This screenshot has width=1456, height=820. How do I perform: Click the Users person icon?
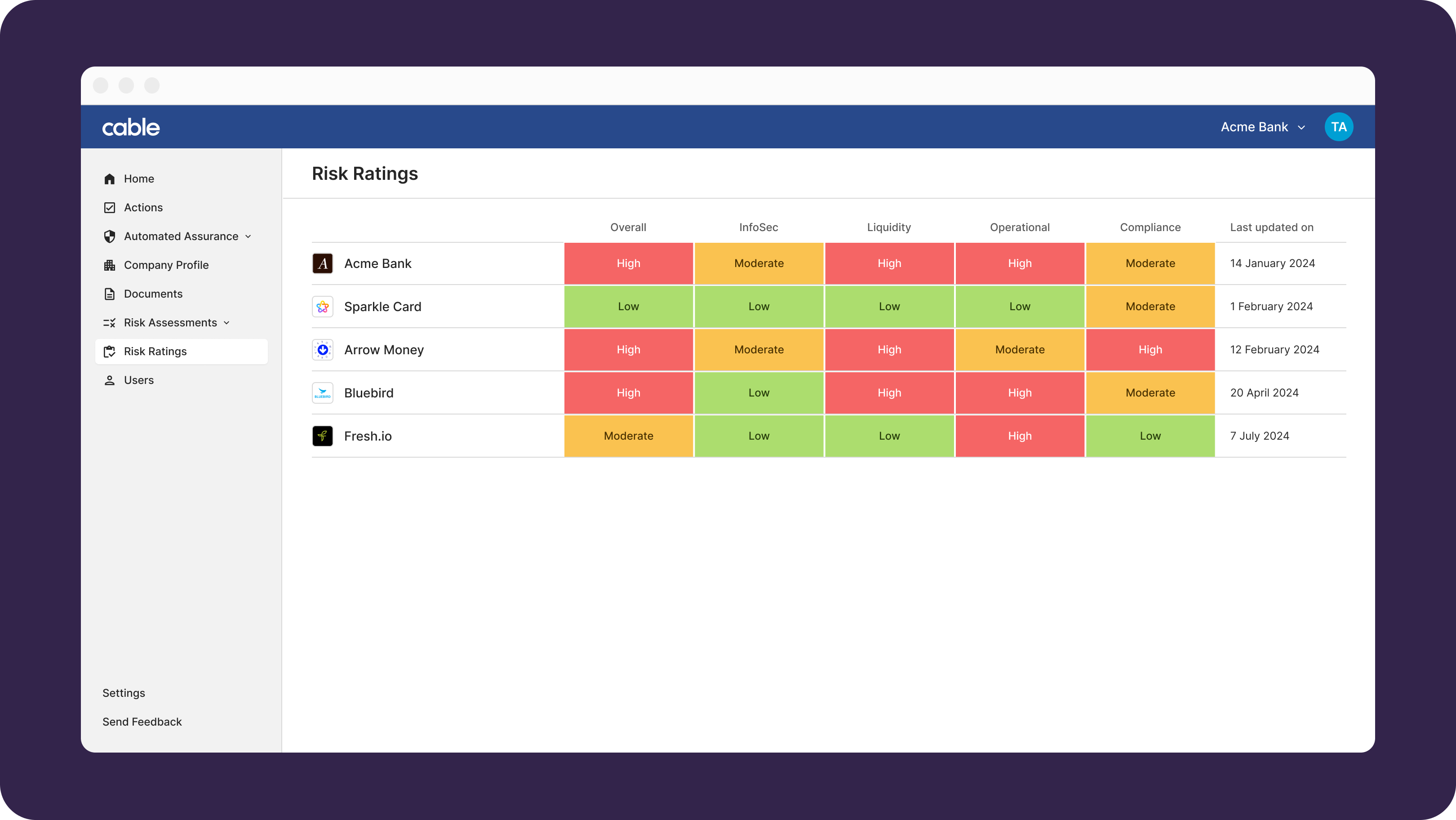point(110,380)
